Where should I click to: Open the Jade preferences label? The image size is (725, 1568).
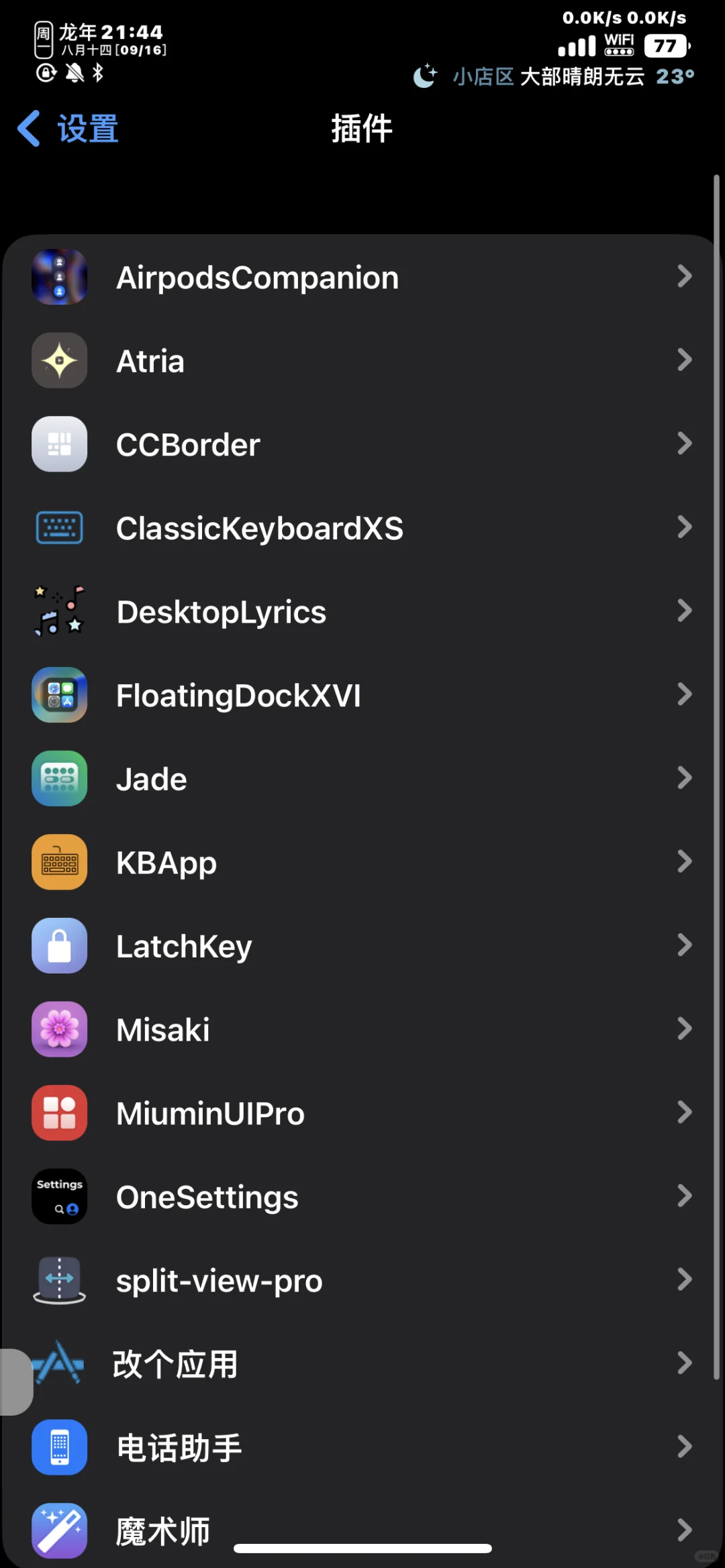[152, 779]
